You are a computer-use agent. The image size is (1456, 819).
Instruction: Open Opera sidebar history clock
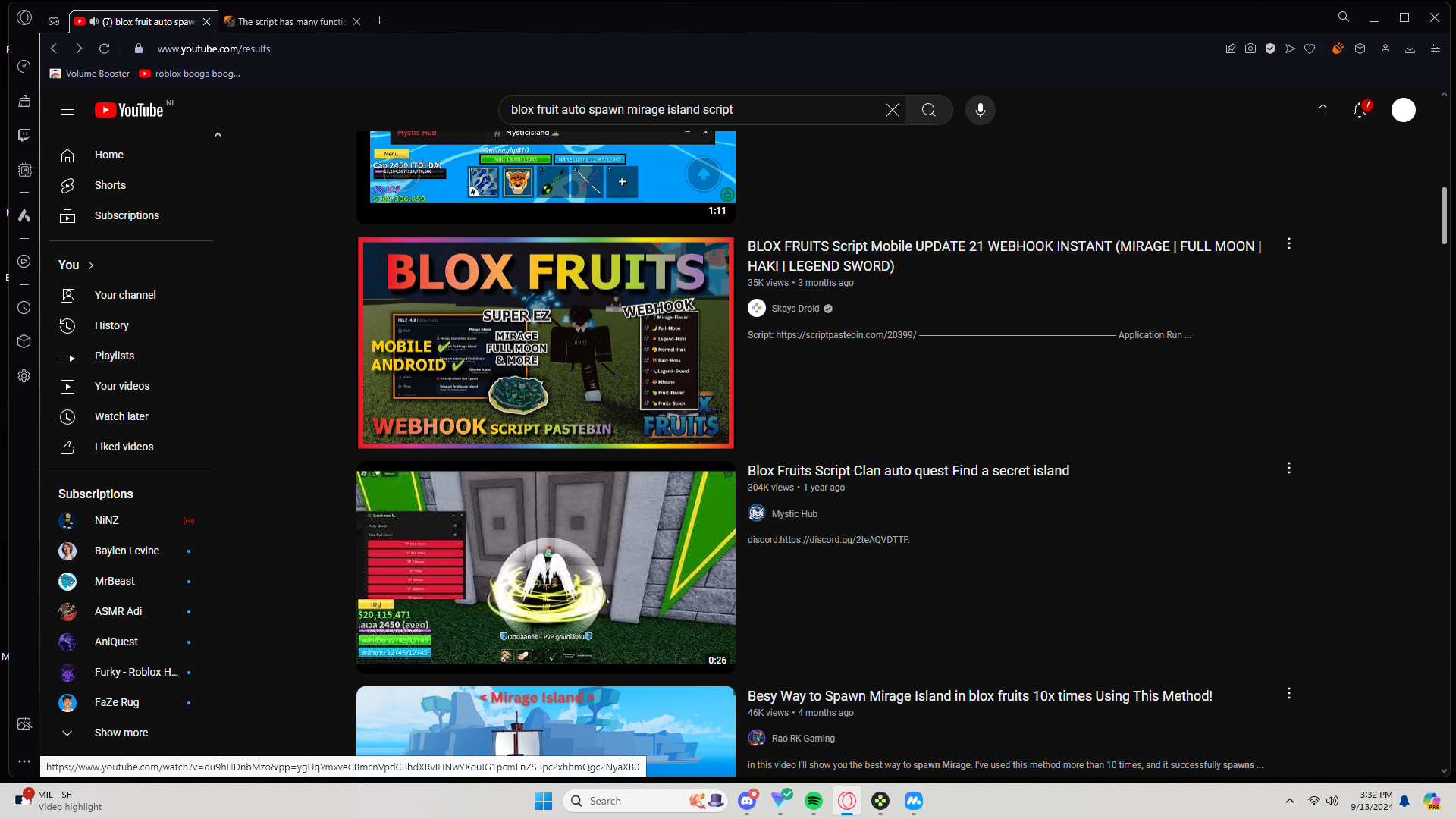pos(24,308)
